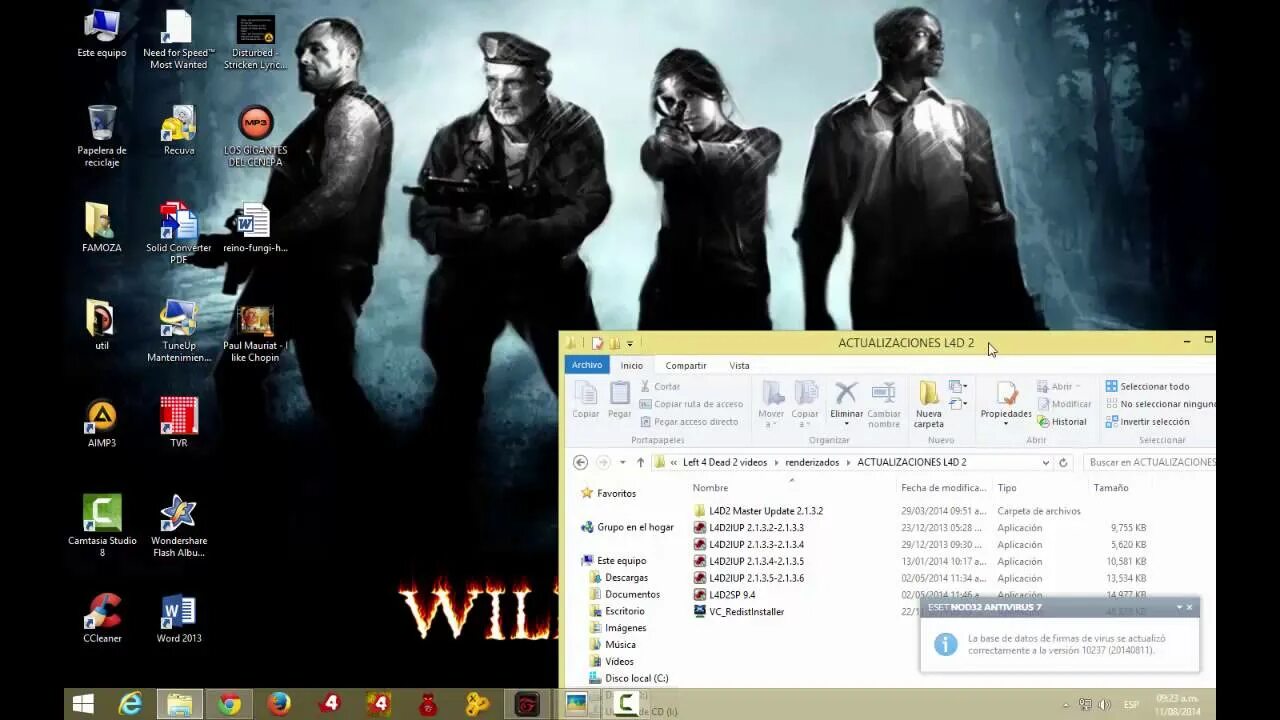The height and width of the screenshot is (720, 1280).
Task: Open Word 2013 from desktop
Action: 179,618
